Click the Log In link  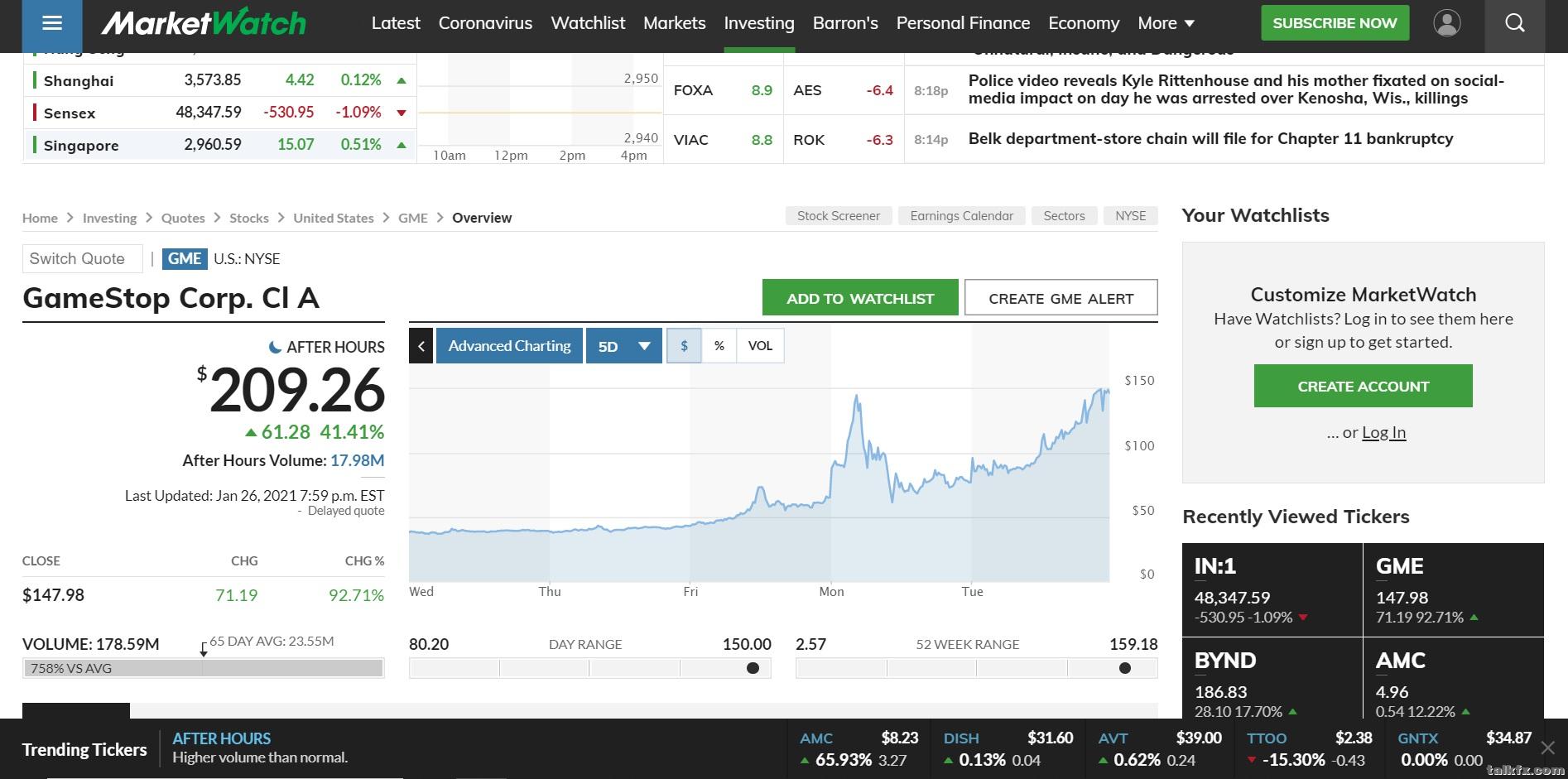tap(1383, 432)
